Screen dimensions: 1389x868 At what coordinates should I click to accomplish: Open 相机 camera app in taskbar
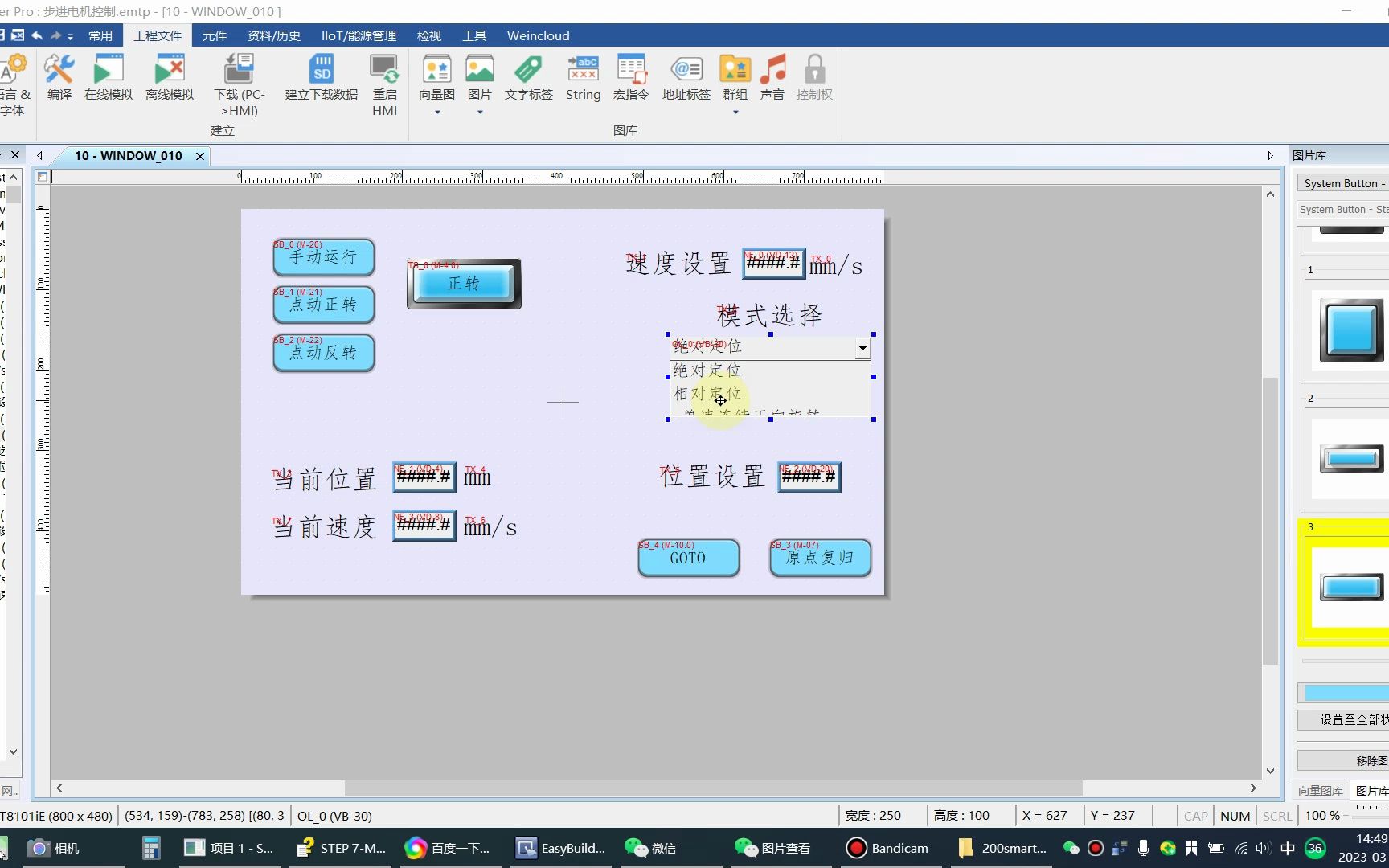[54, 848]
